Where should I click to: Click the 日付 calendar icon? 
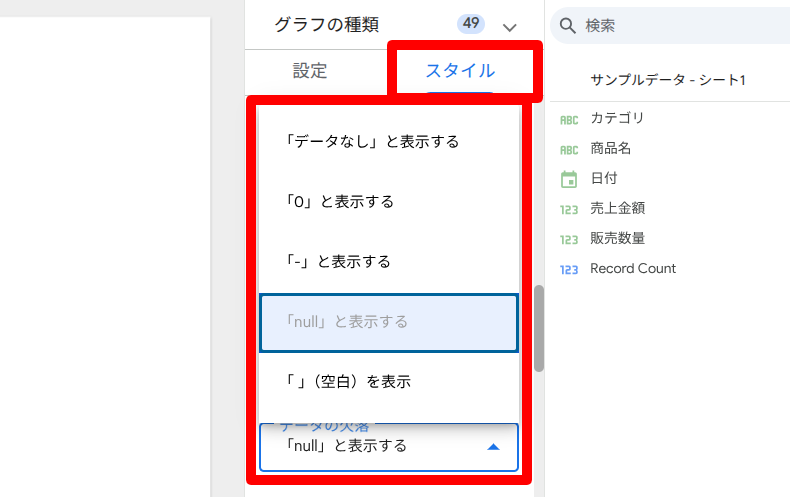569,179
